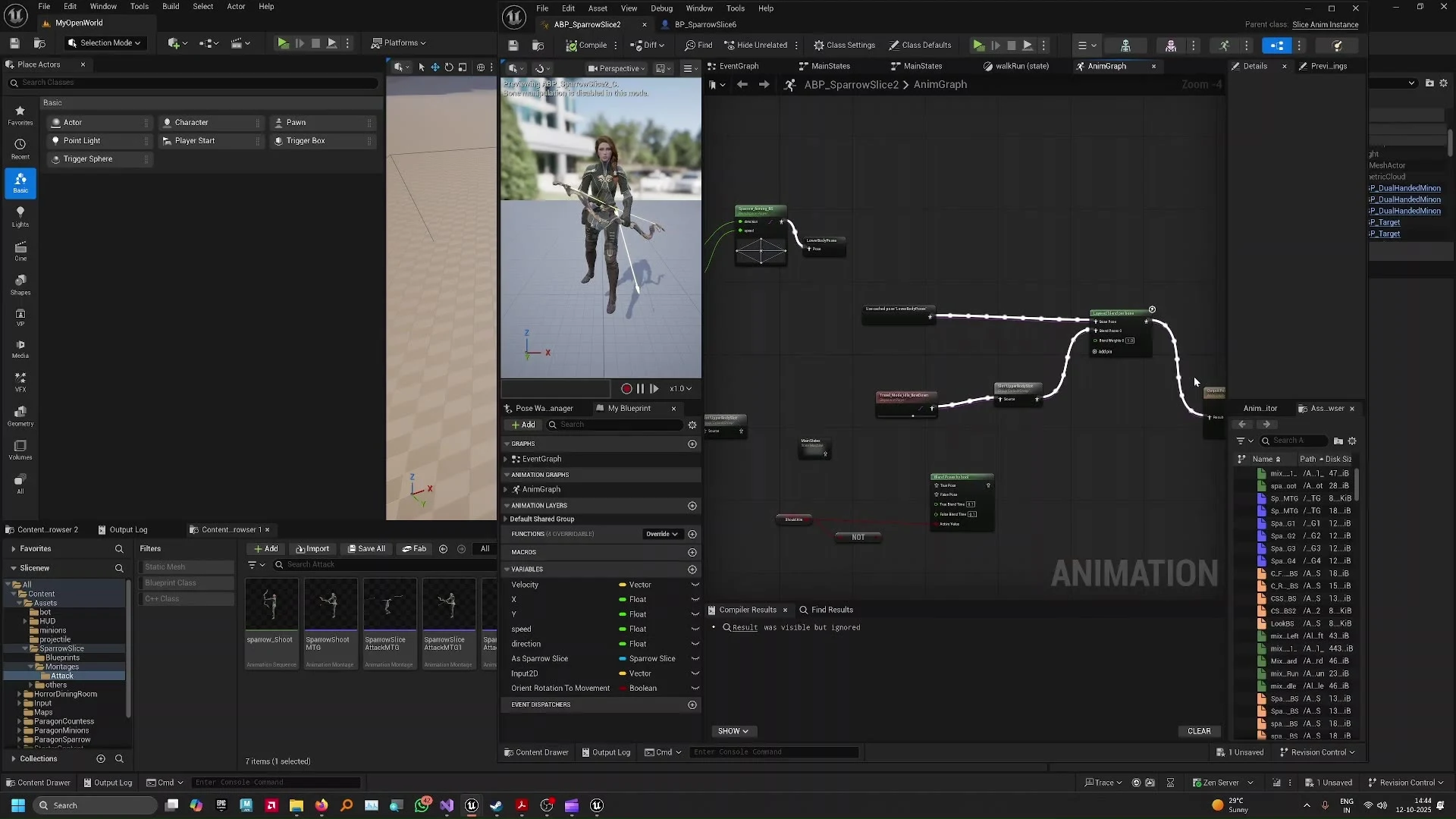Select Shapes category in Place Actors
Image resolution: width=1456 pixels, height=819 pixels.
tap(20, 285)
